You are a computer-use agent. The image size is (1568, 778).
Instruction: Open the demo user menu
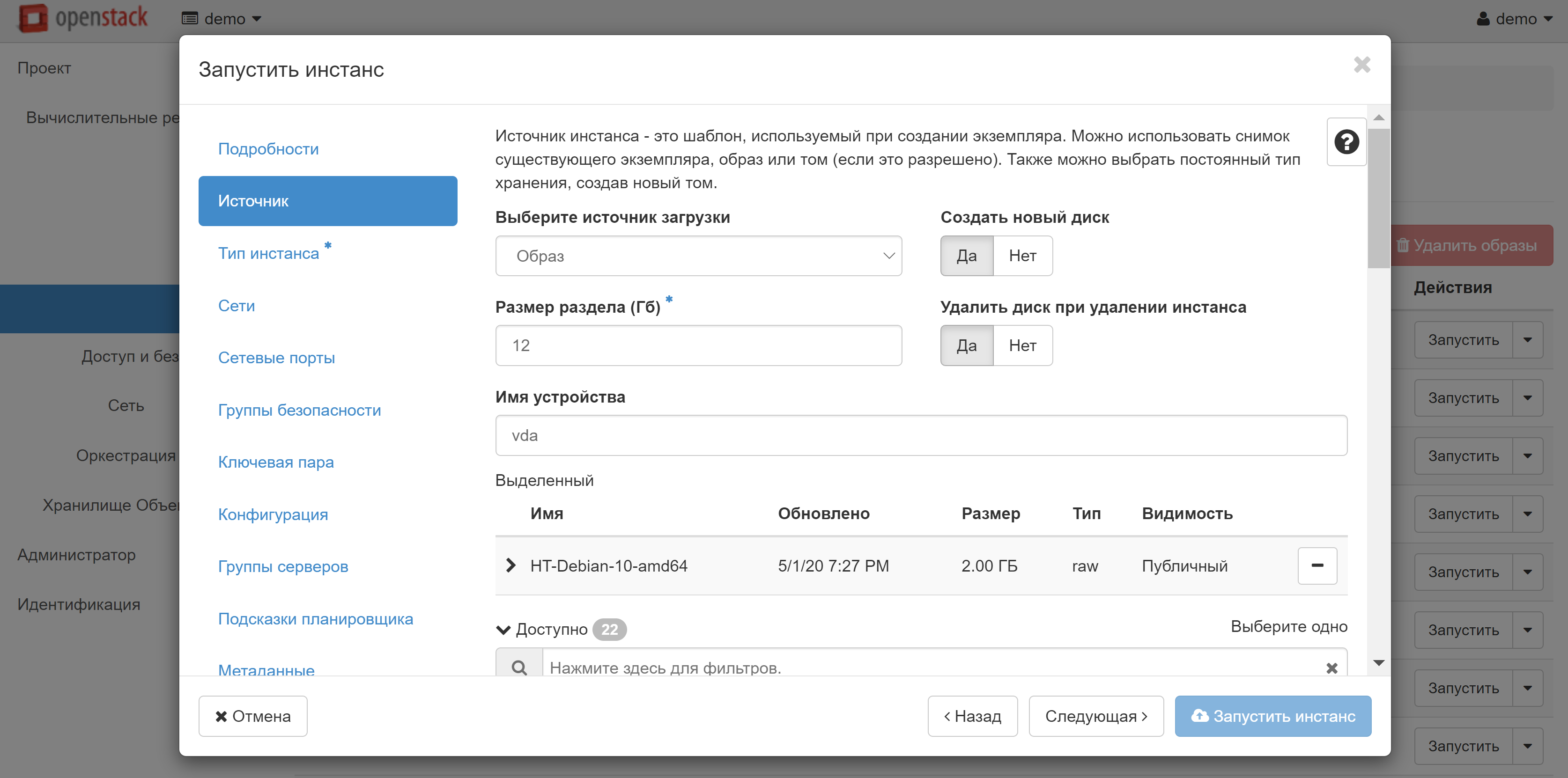pyautogui.click(x=1515, y=19)
